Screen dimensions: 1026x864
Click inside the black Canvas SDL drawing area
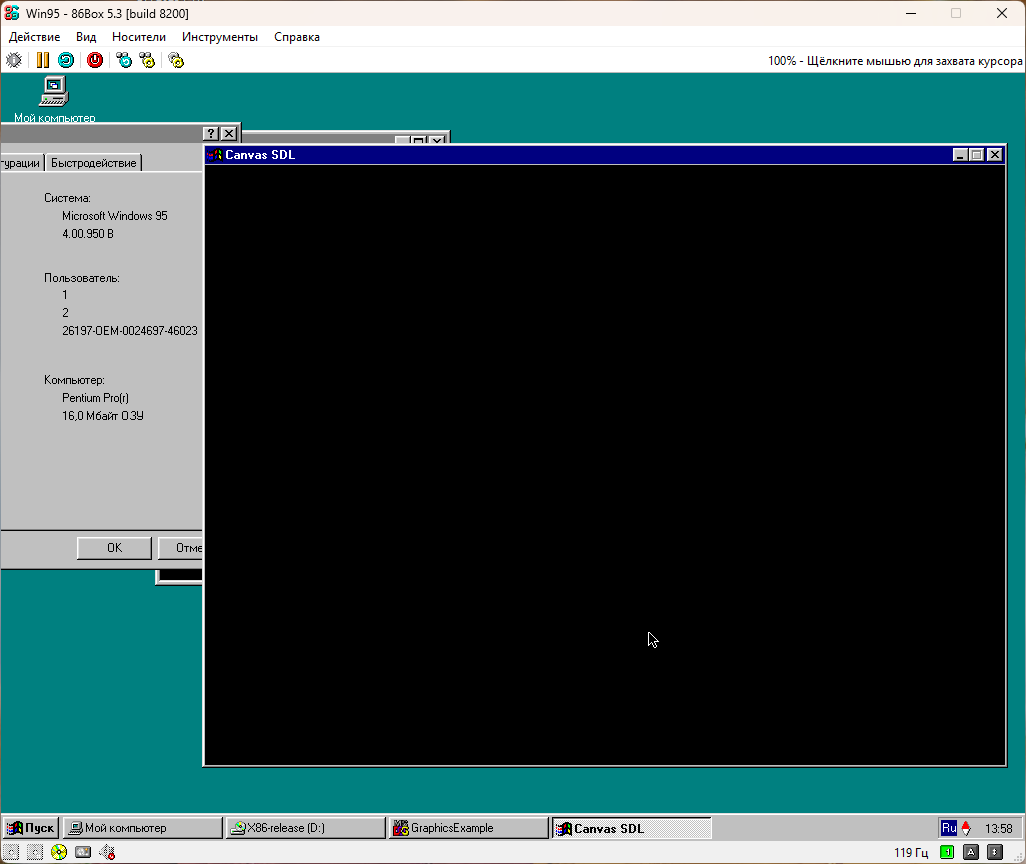click(605, 465)
